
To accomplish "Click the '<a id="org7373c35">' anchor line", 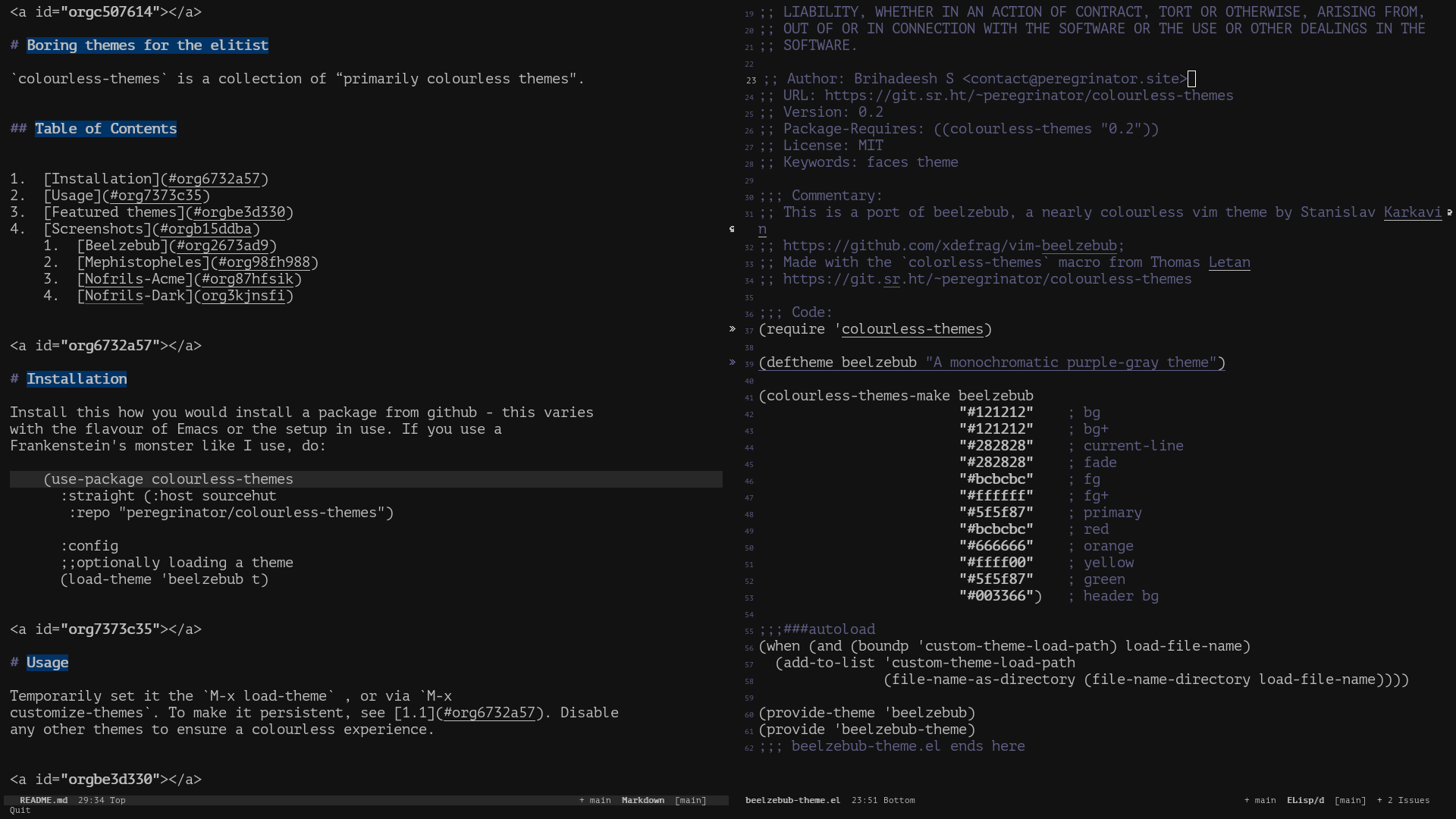I will [x=105, y=629].
